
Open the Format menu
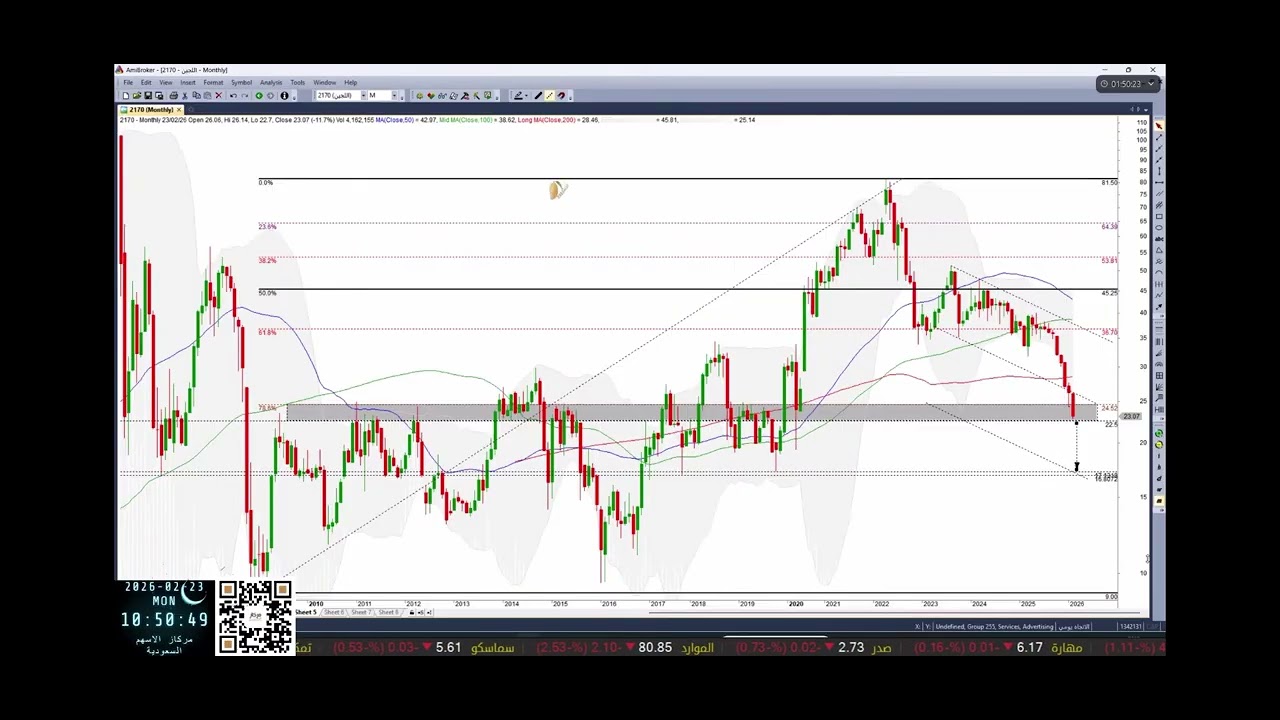[x=213, y=82]
